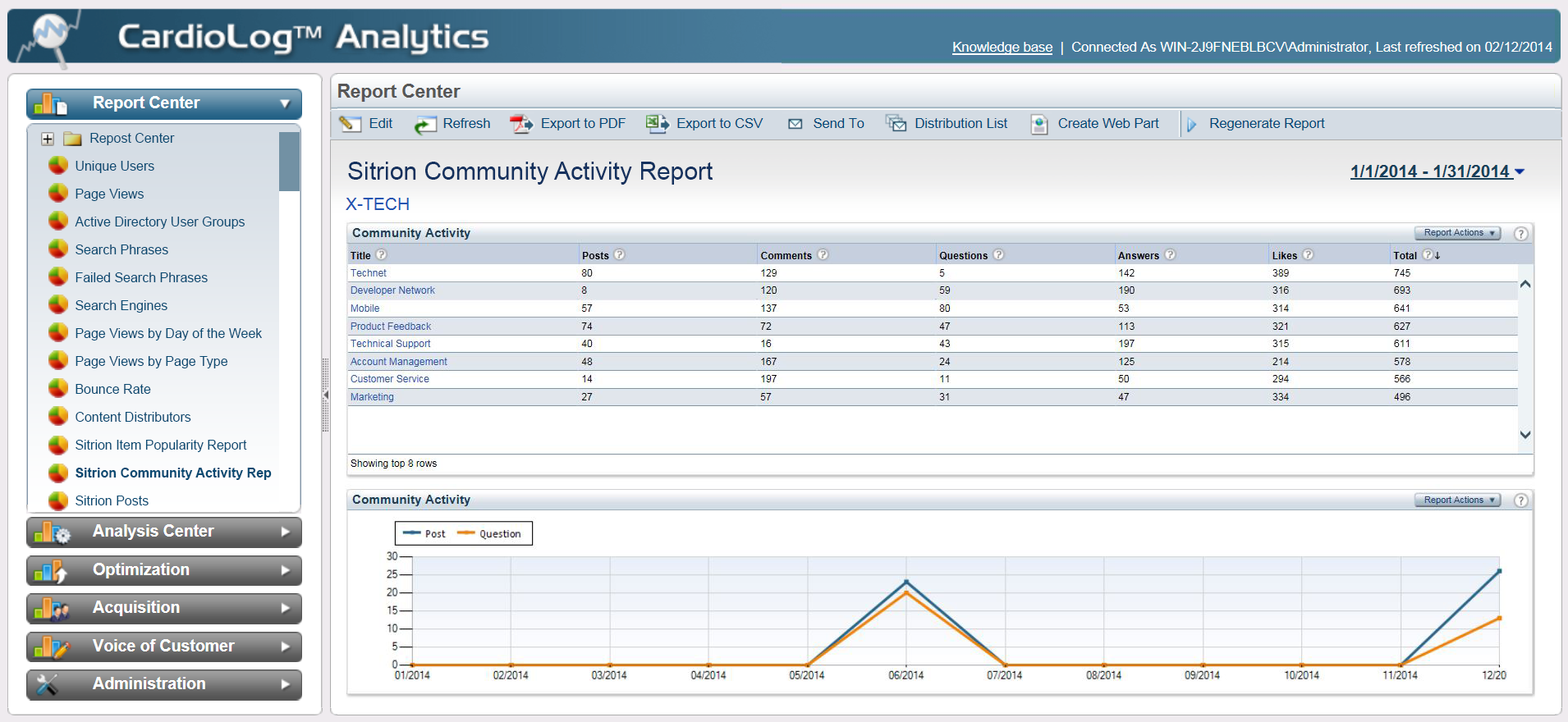
Task: Open help for the Community Activity table
Action: pos(1520,234)
